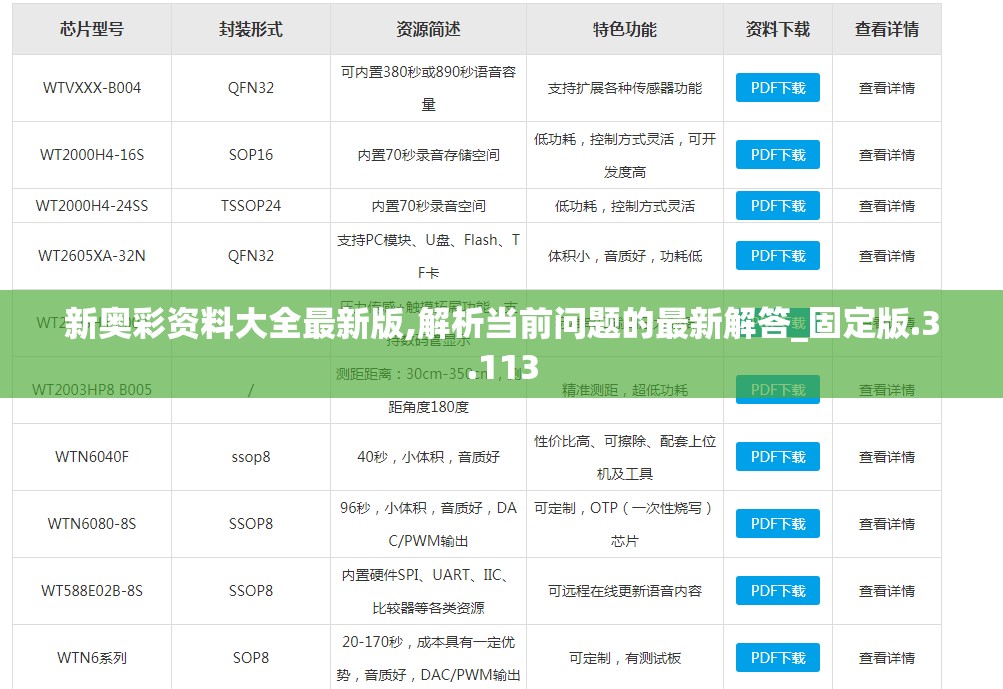This screenshot has height=689, width=1003.
Task: Open 查看详情 for WT588E02B-8S
Action: (887, 591)
